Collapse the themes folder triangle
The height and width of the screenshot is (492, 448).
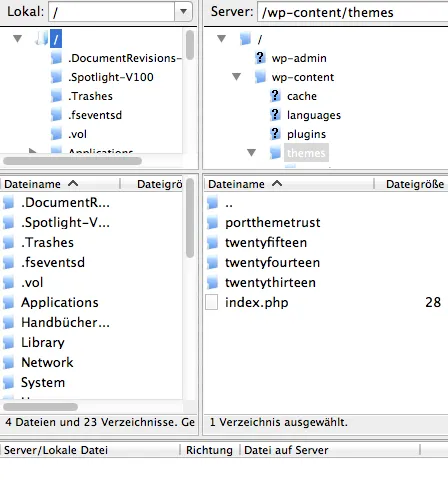(251, 153)
